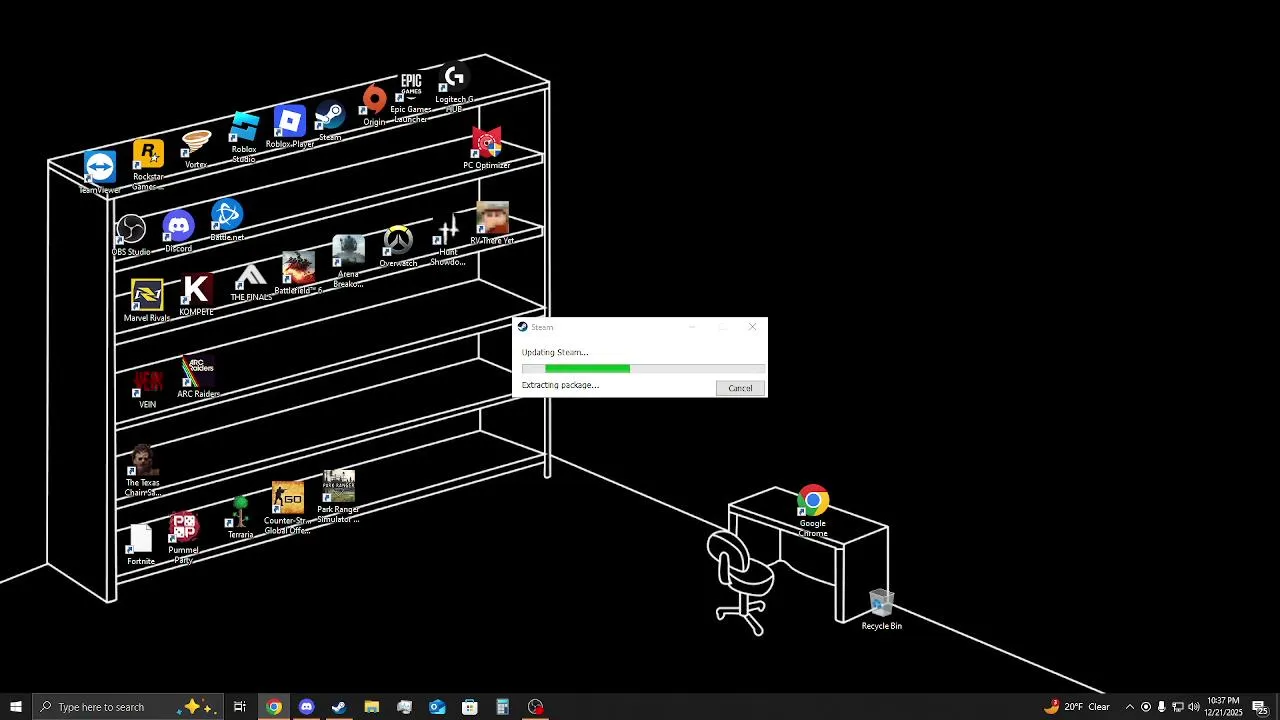
Task: Close the Steam updater dialog
Action: point(753,327)
